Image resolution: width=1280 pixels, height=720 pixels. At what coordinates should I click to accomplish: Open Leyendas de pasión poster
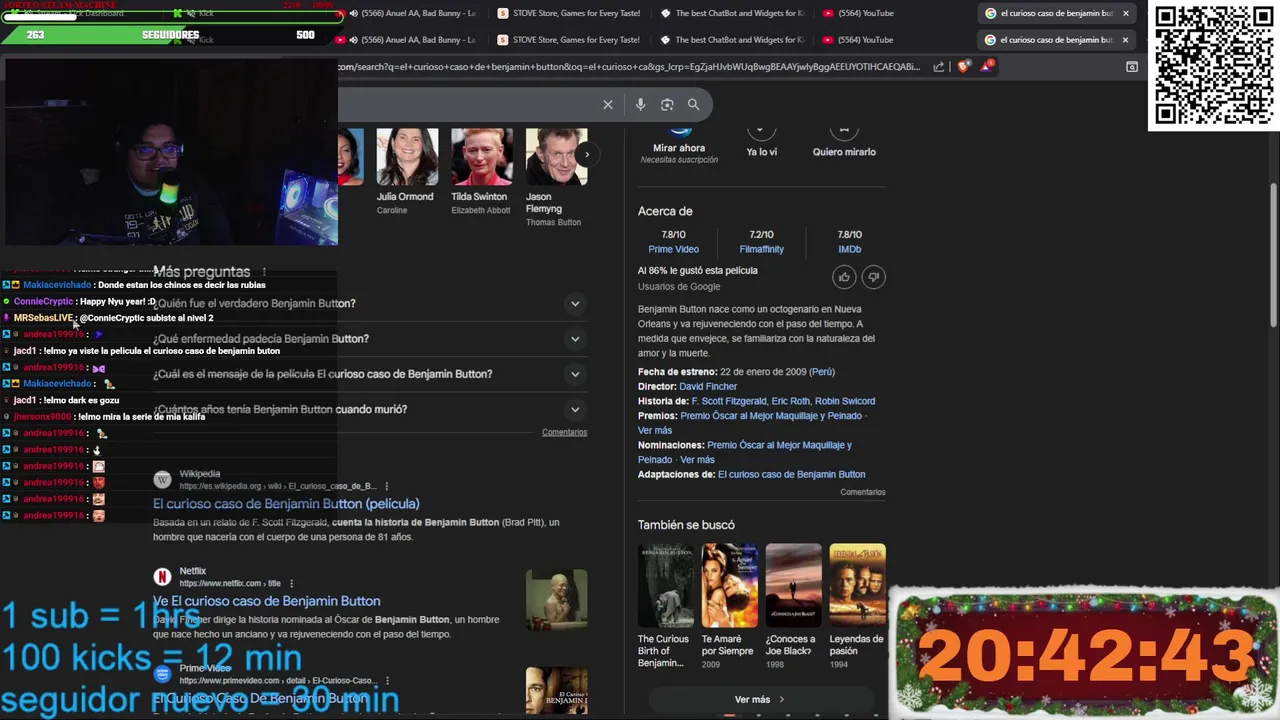[857, 585]
